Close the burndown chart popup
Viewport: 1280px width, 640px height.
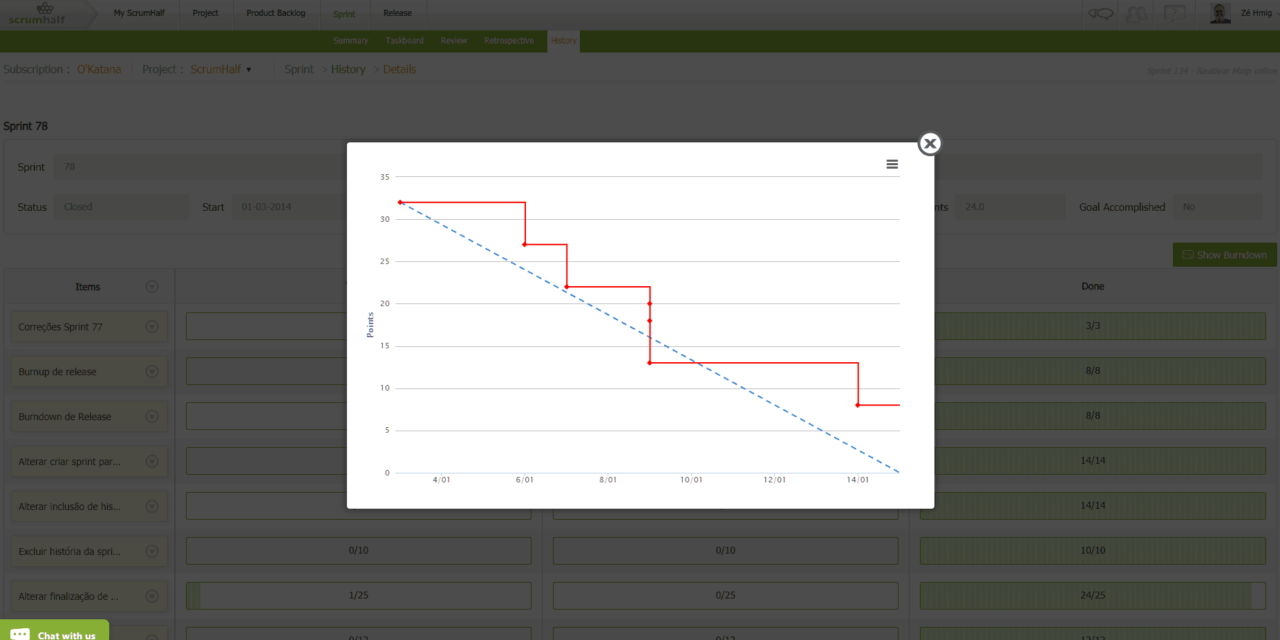(x=929, y=143)
